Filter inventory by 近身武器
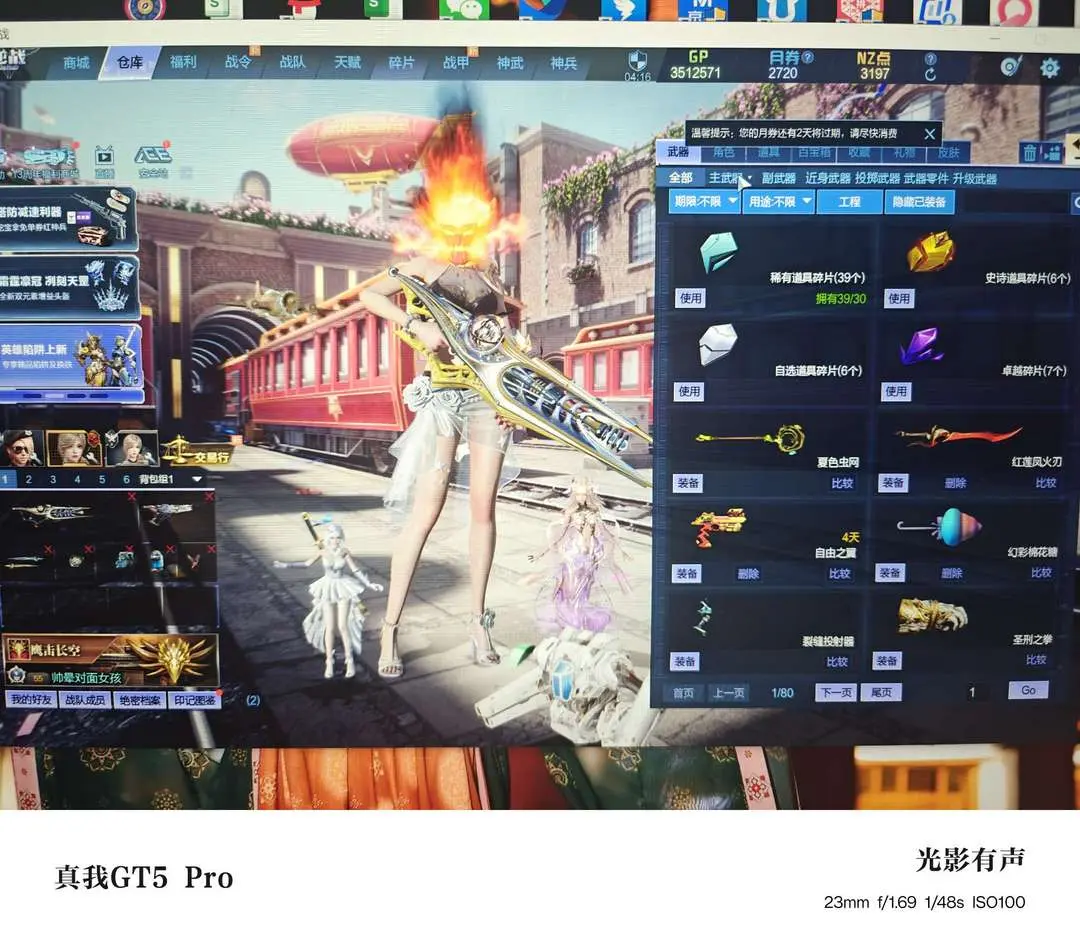 (x=828, y=178)
